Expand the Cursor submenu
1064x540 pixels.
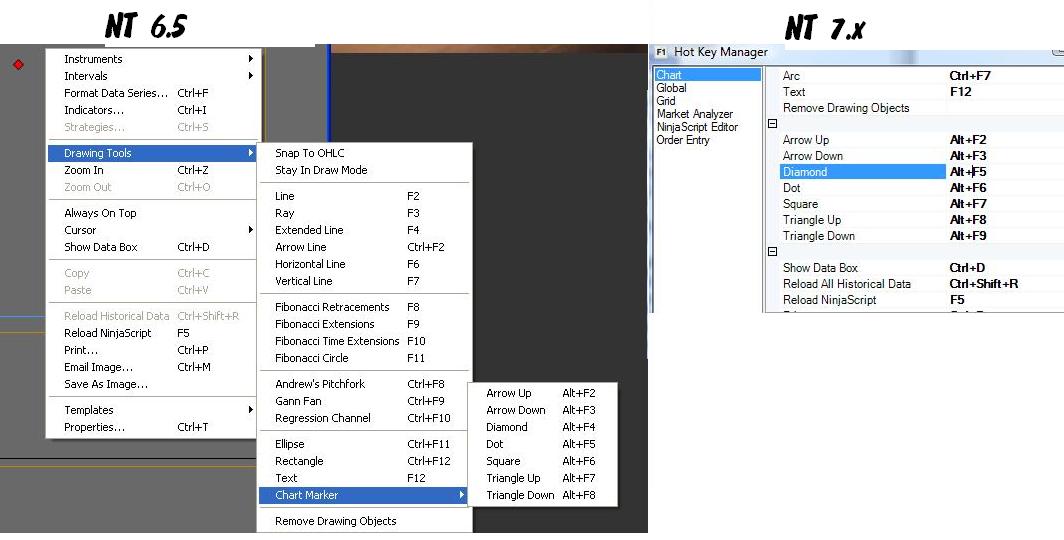[x=155, y=230]
